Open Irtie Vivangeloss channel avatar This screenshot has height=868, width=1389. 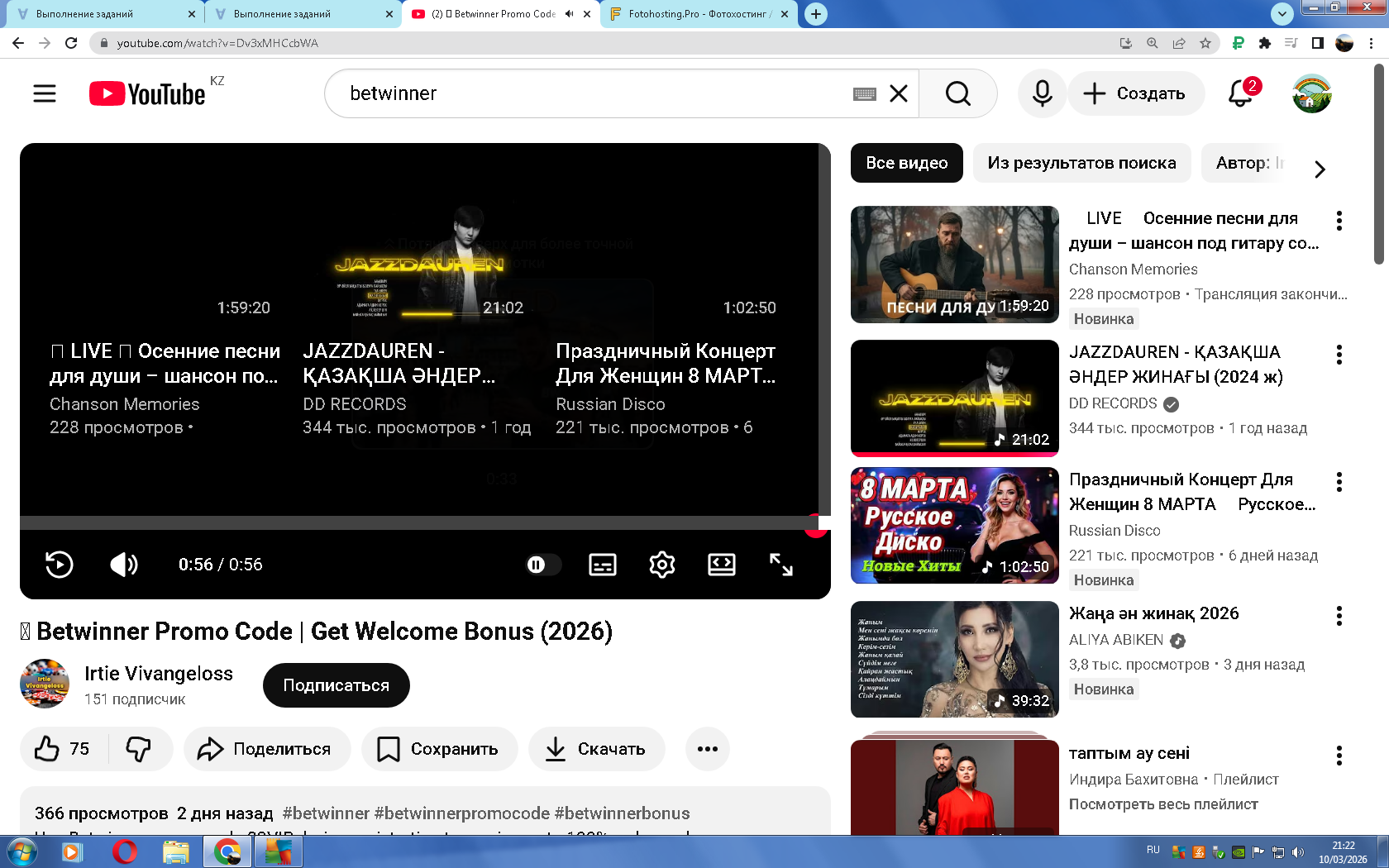45,684
